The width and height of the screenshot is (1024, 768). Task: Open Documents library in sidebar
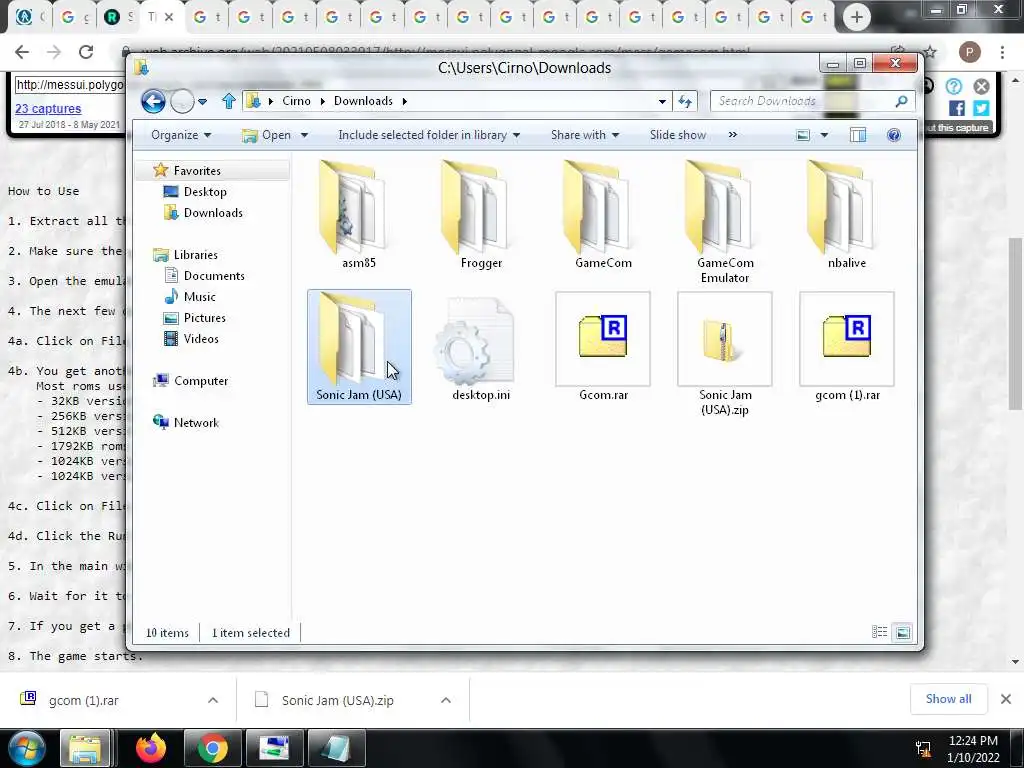pyautogui.click(x=214, y=276)
